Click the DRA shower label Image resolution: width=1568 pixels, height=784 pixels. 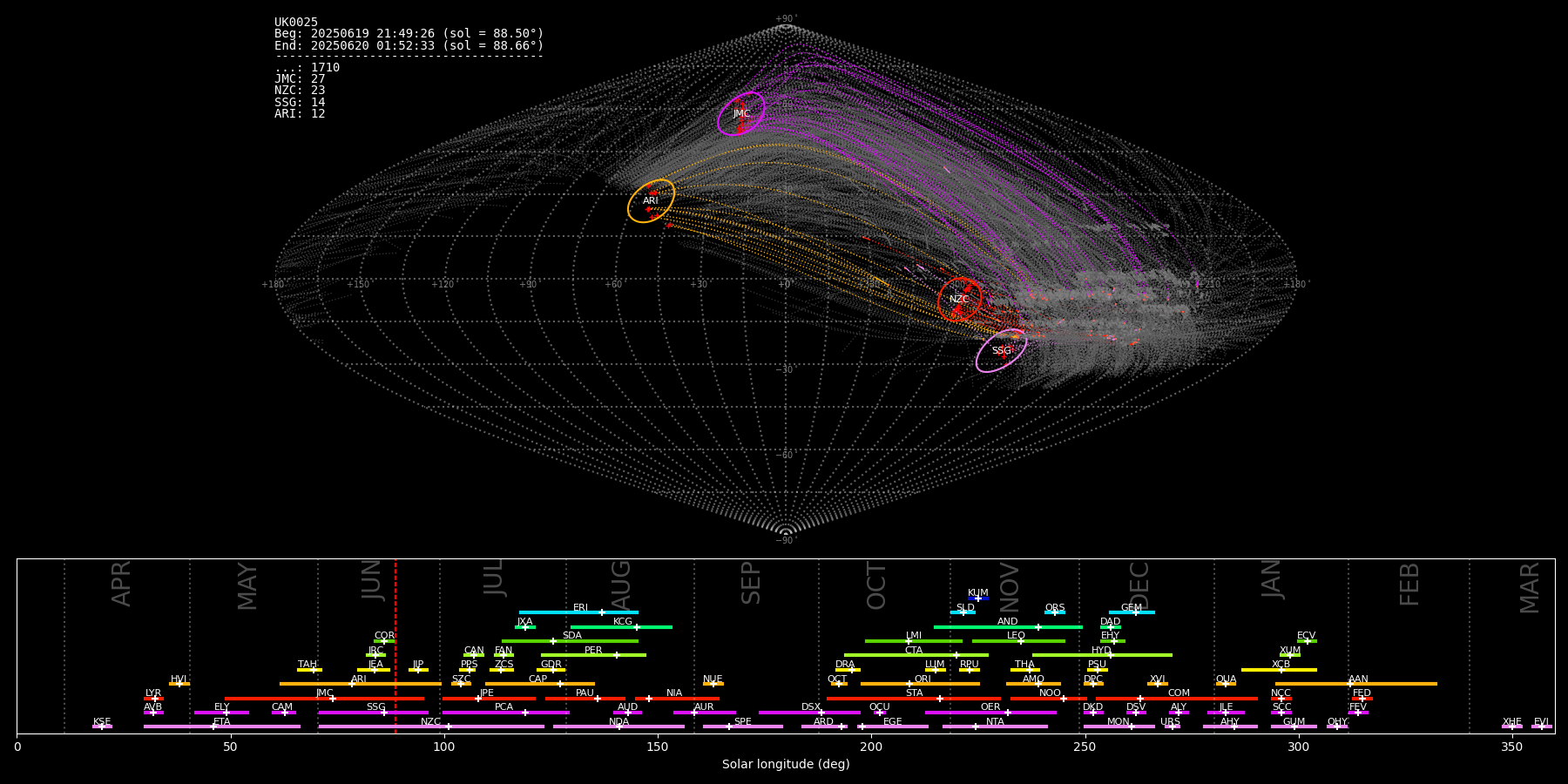pos(845,665)
